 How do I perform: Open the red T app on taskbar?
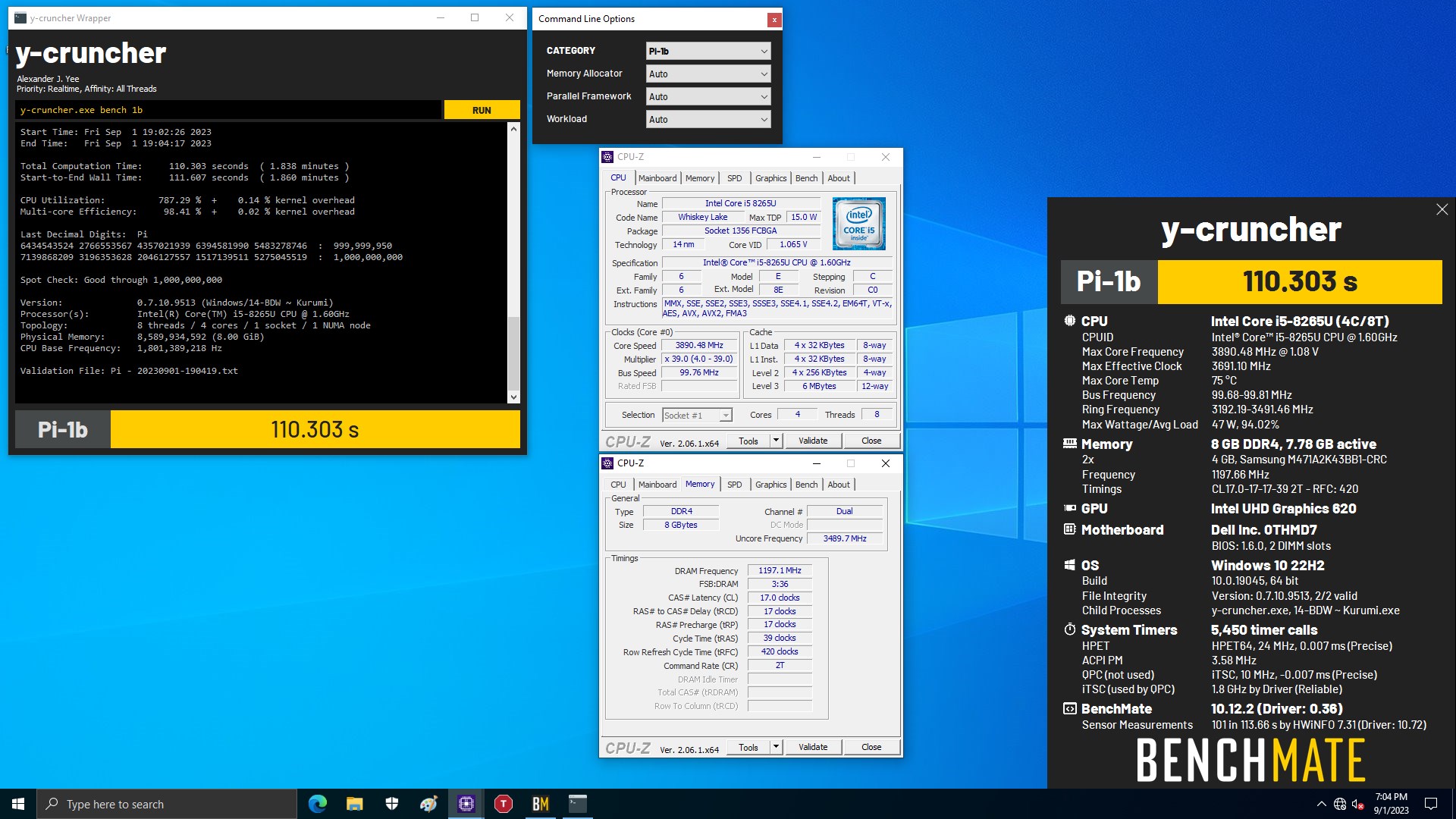503,804
